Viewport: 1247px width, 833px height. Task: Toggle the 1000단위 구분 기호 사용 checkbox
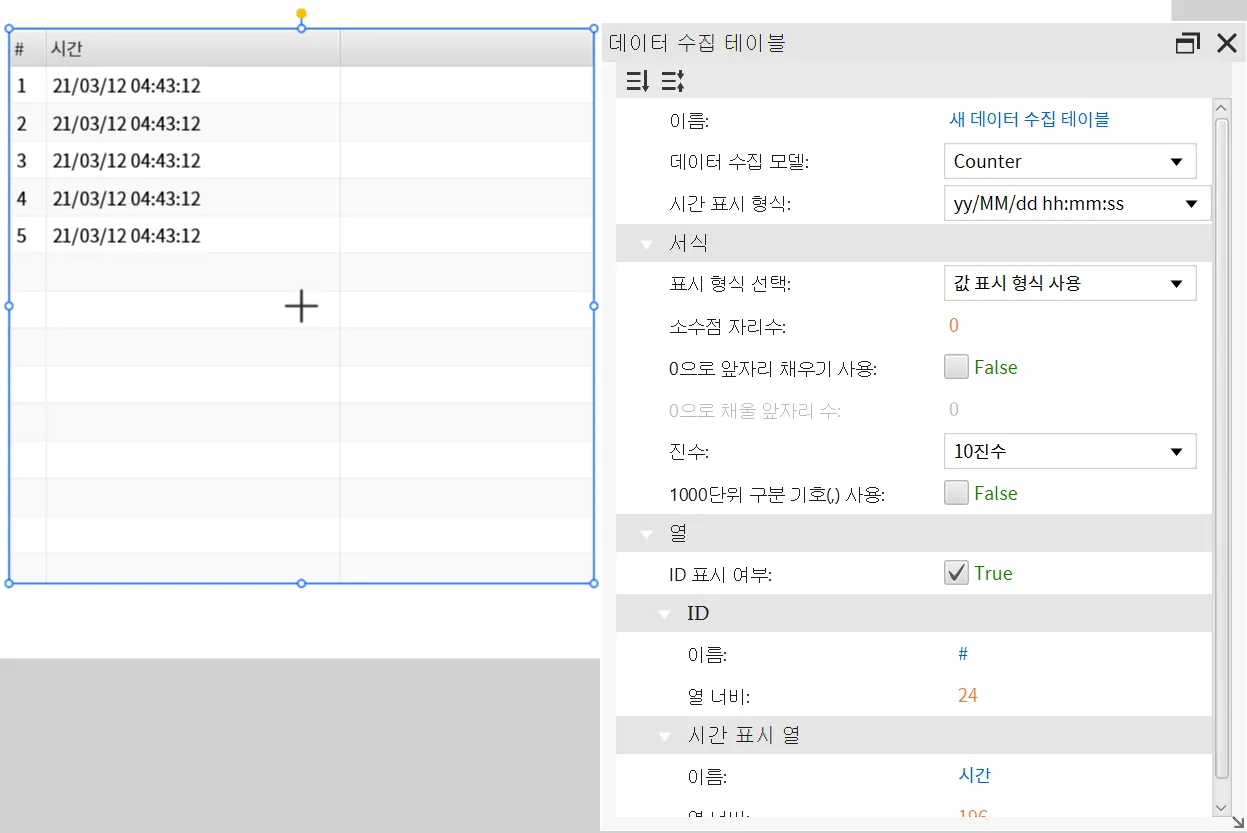tap(957, 493)
